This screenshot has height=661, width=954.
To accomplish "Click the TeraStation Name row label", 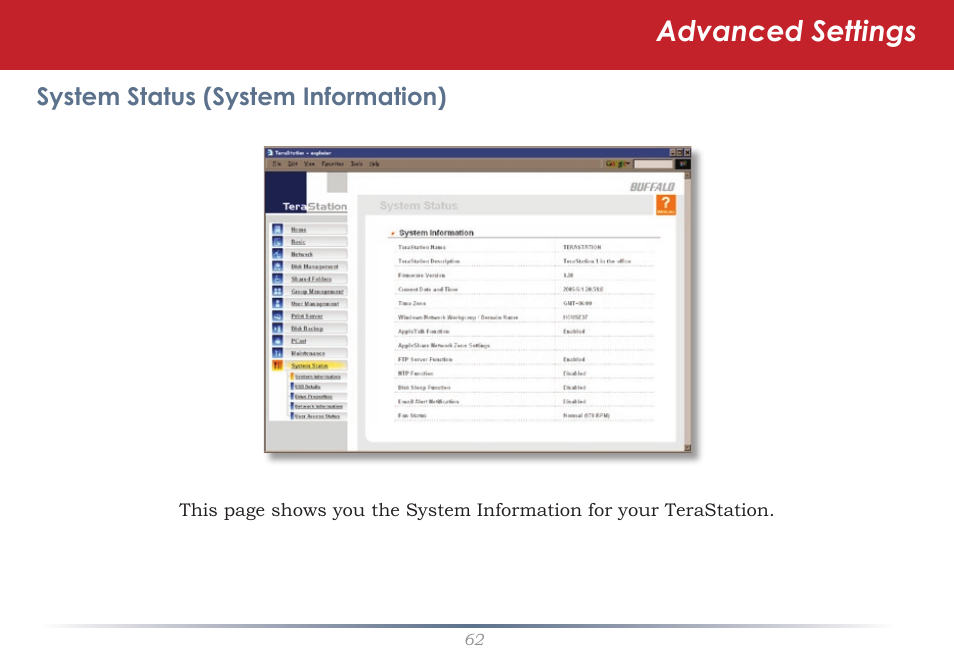I will click(422, 247).
